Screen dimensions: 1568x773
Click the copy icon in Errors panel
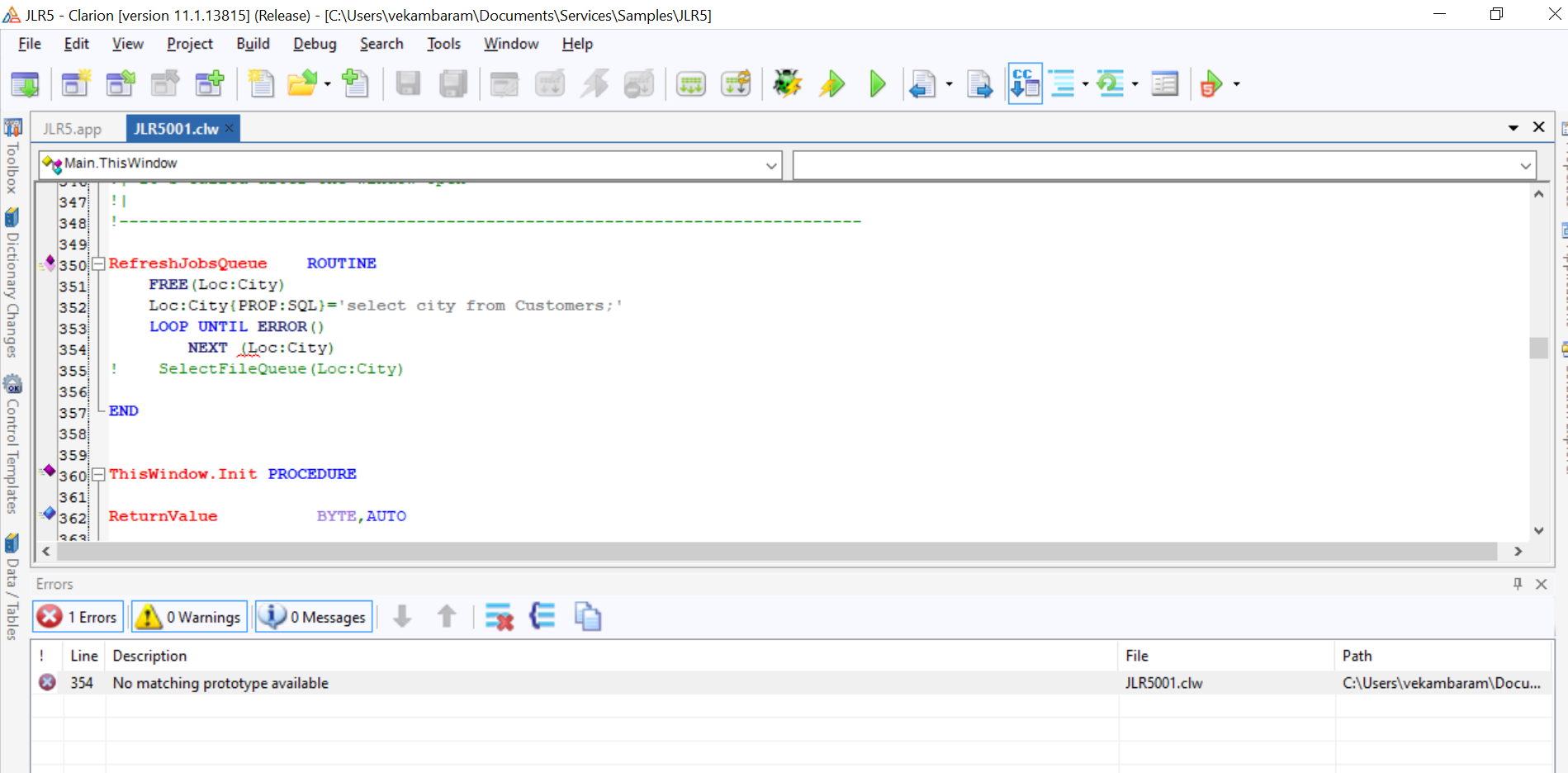[587, 617]
